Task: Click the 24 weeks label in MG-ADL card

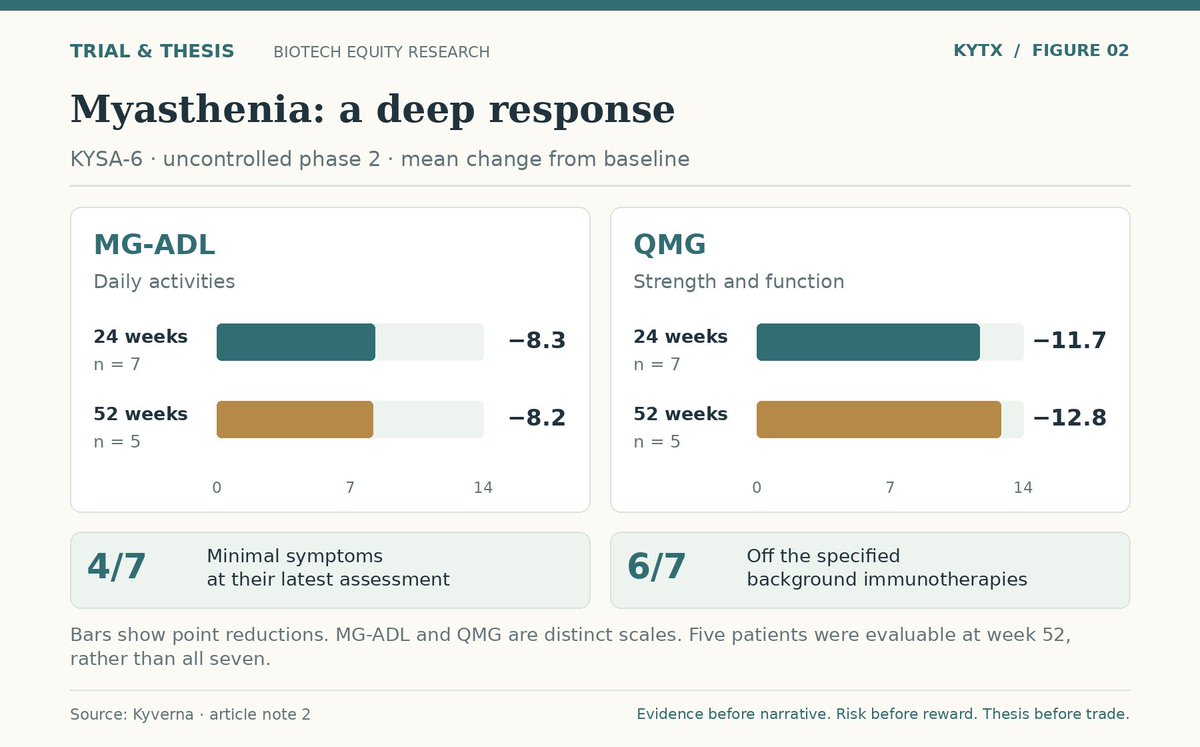Action: (x=140, y=337)
